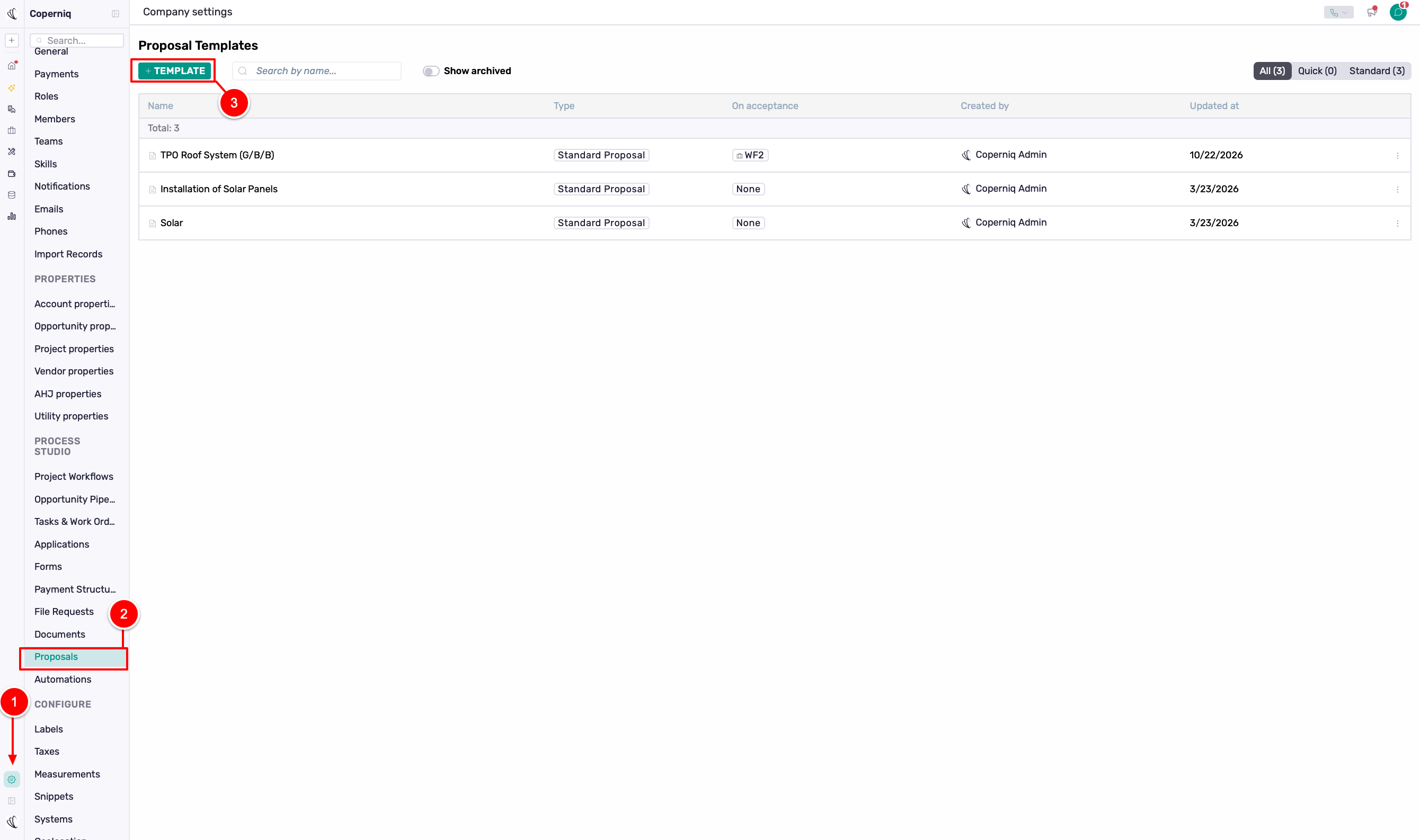Sort by the Updated at column header
1420x840 pixels.
point(1214,106)
